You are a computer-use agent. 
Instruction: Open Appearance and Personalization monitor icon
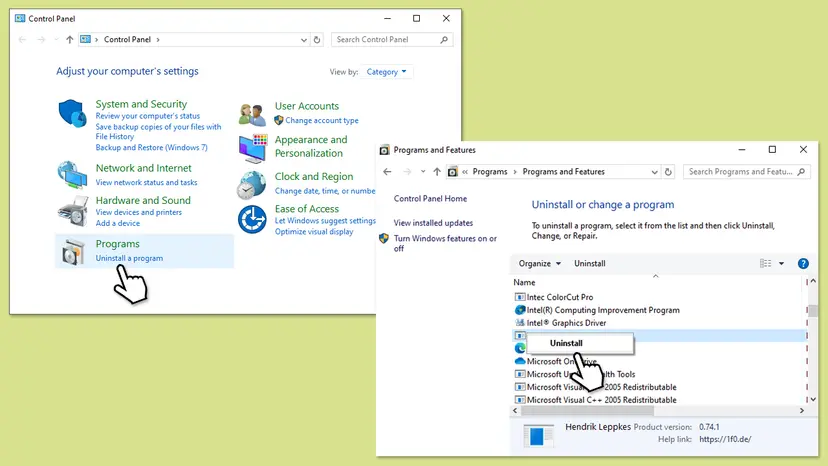[252, 148]
